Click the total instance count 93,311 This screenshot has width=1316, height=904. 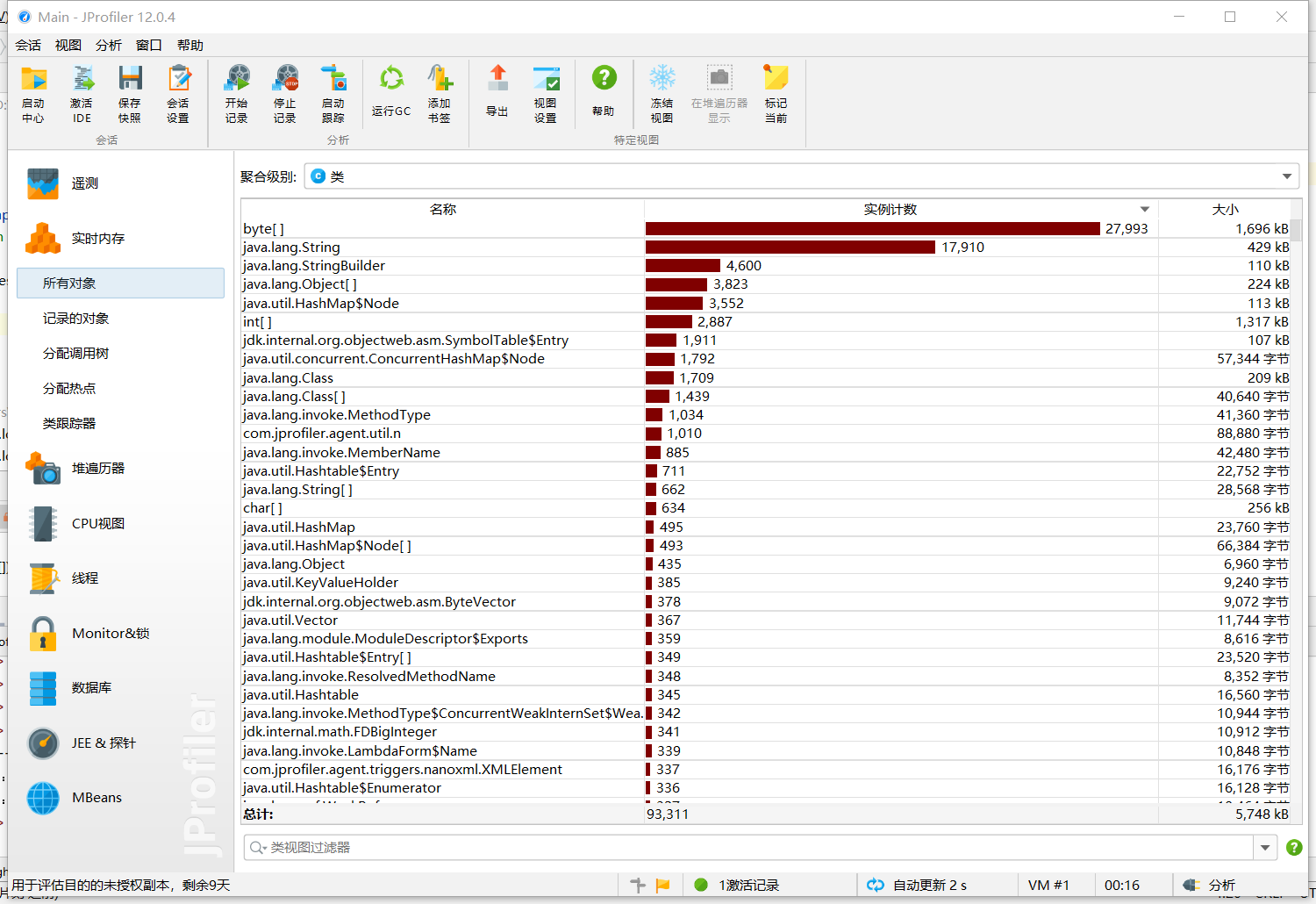[x=668, y=814]
